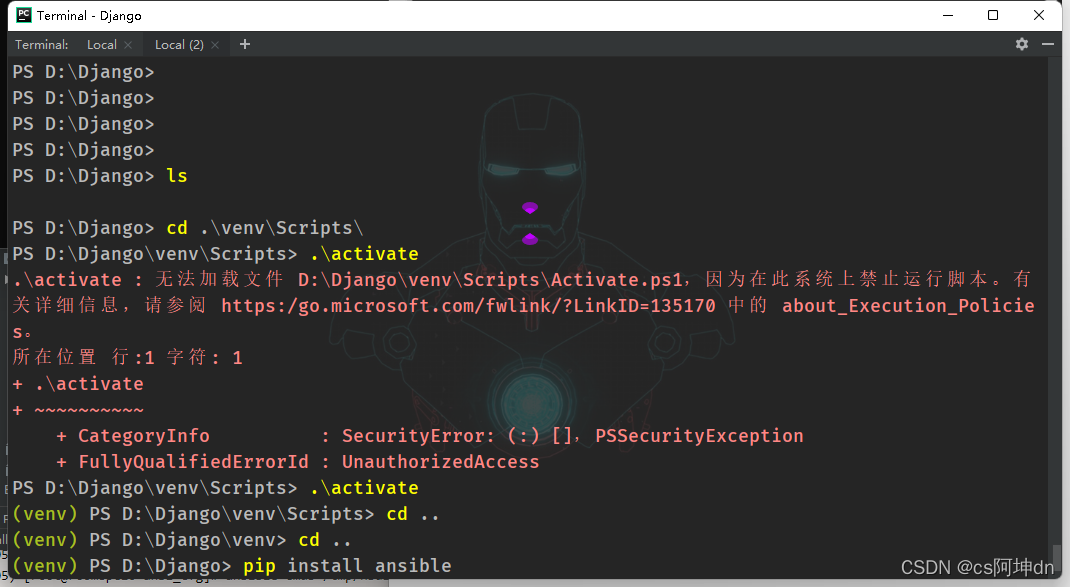Viewport: 1070px width, 587px height.
Task: Switch to the Local (2) tab
Action: click(179, 44)
